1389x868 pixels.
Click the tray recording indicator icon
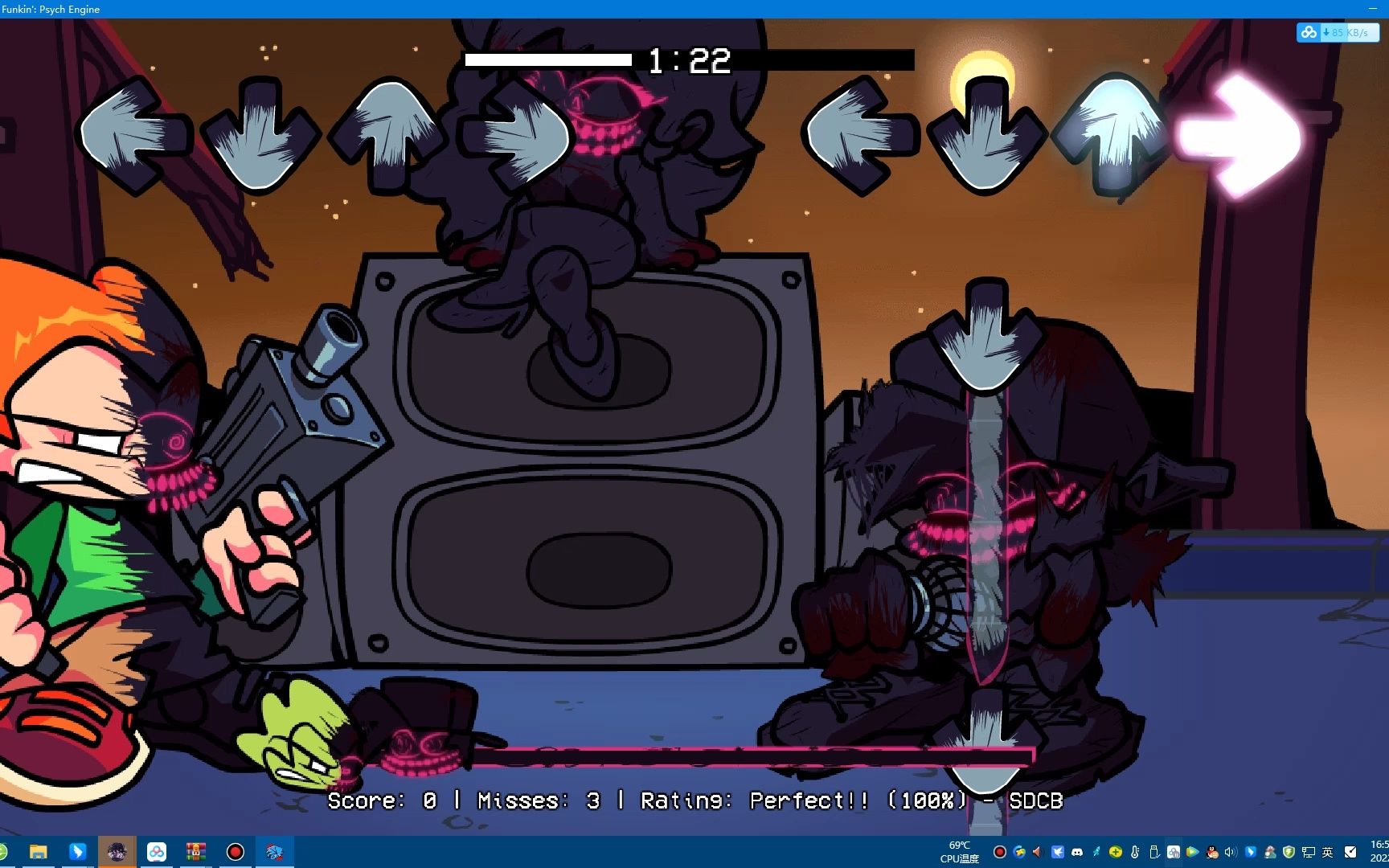point(1000,852)
